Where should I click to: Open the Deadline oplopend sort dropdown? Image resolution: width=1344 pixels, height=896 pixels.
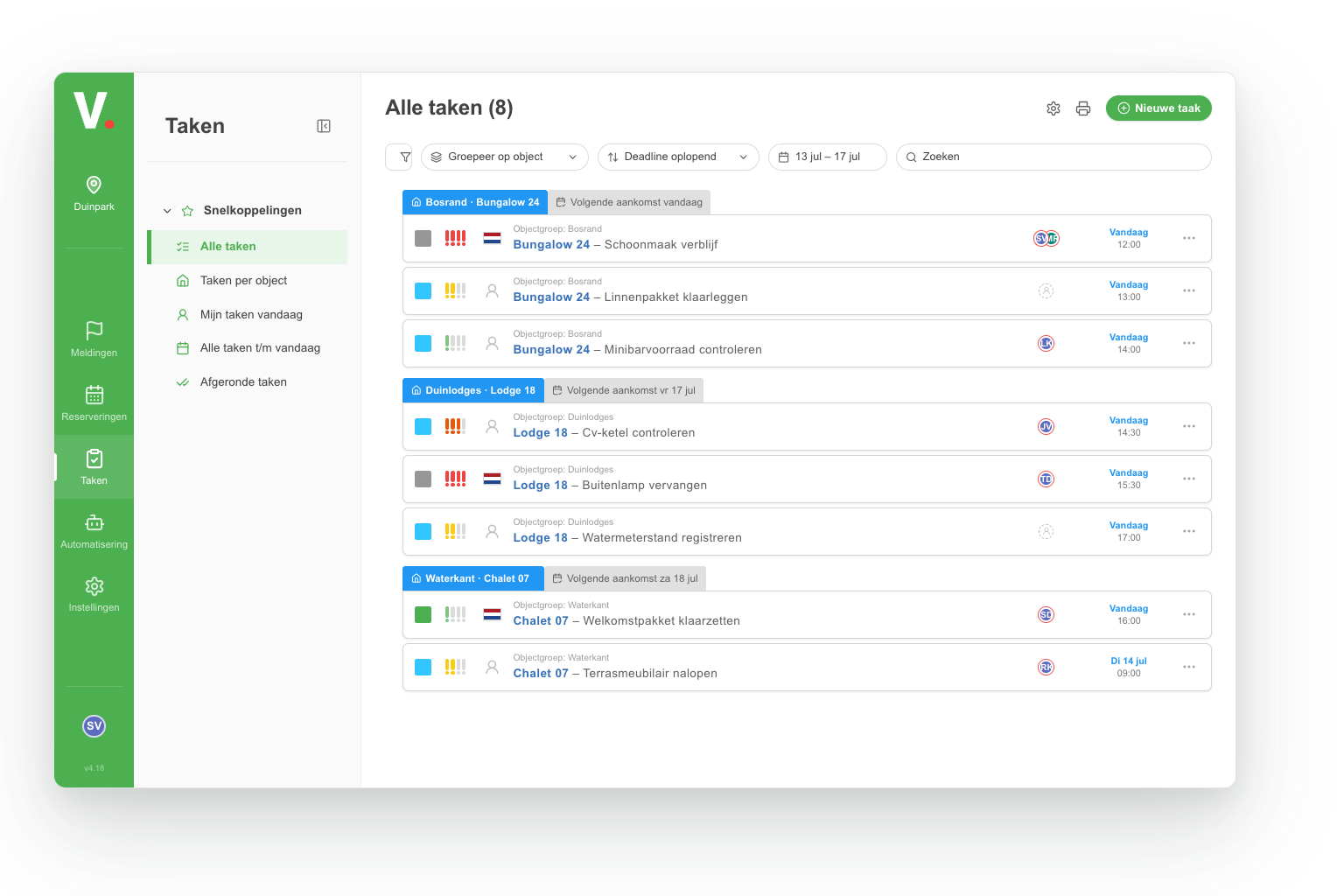tap(678, 157)
